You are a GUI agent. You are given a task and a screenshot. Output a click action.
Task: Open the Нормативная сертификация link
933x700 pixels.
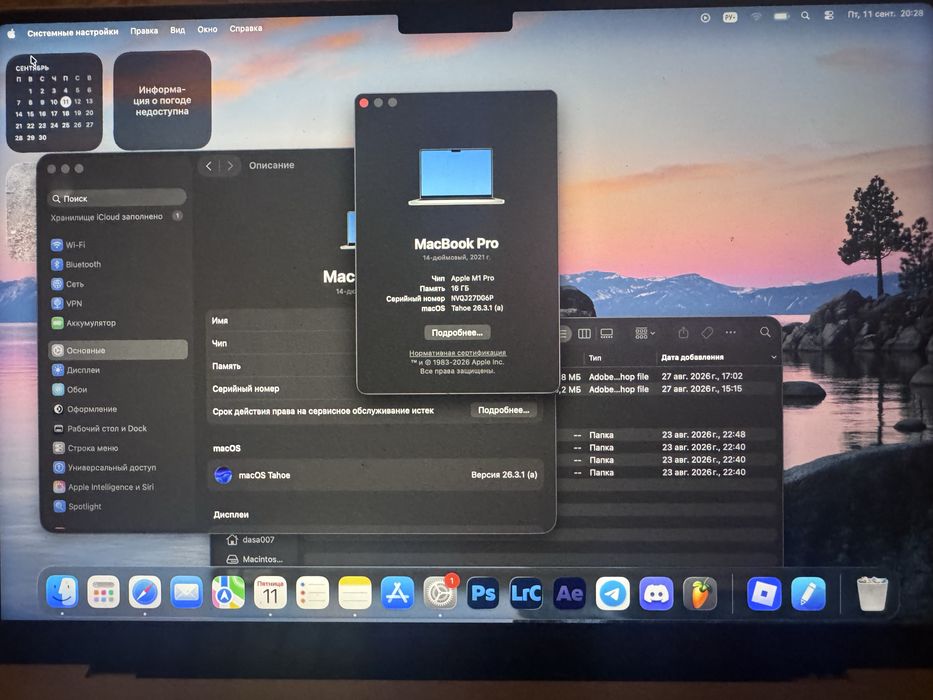click(458, 353)
